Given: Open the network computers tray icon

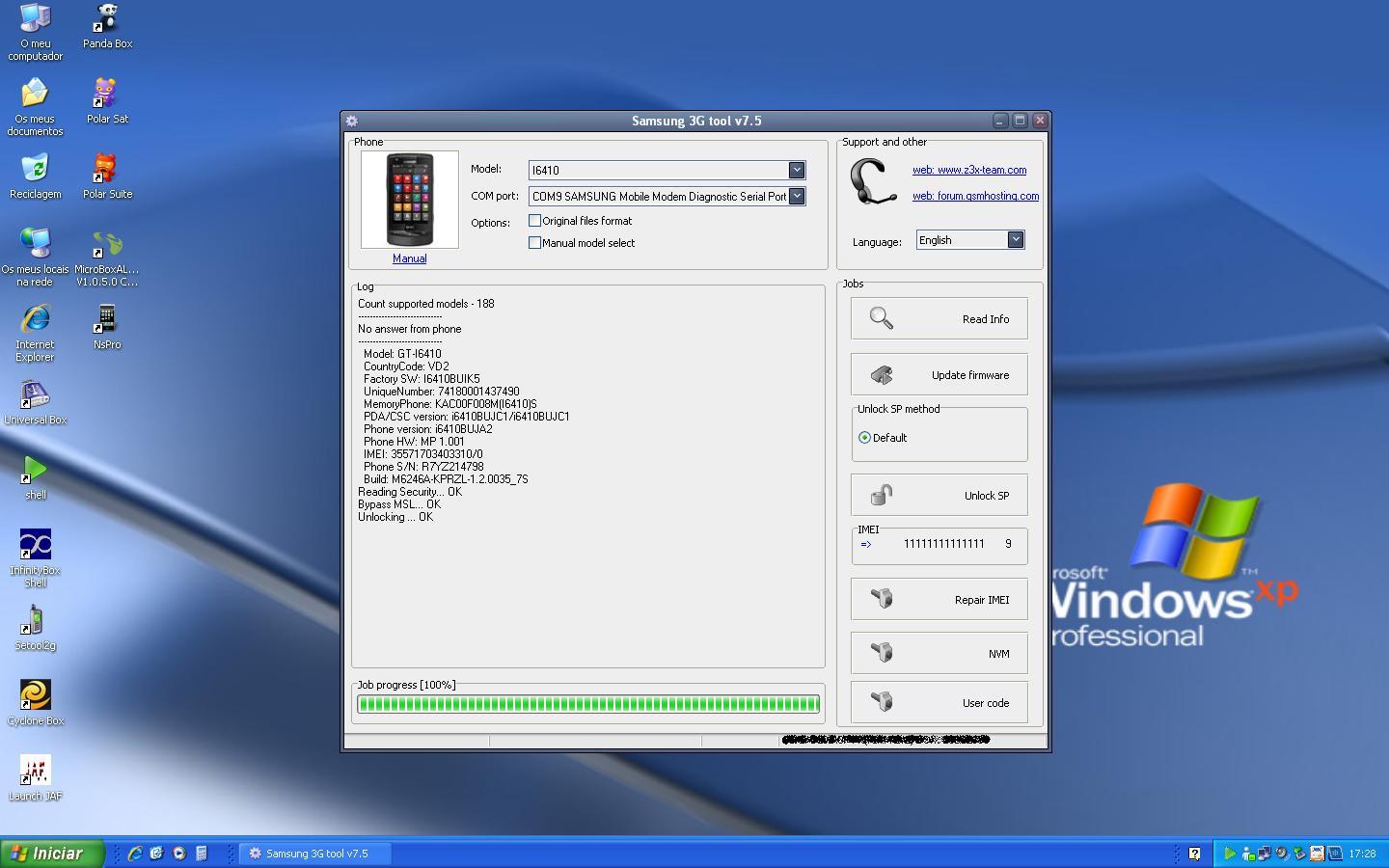Looking at the screenshot, I should 1264,854.
